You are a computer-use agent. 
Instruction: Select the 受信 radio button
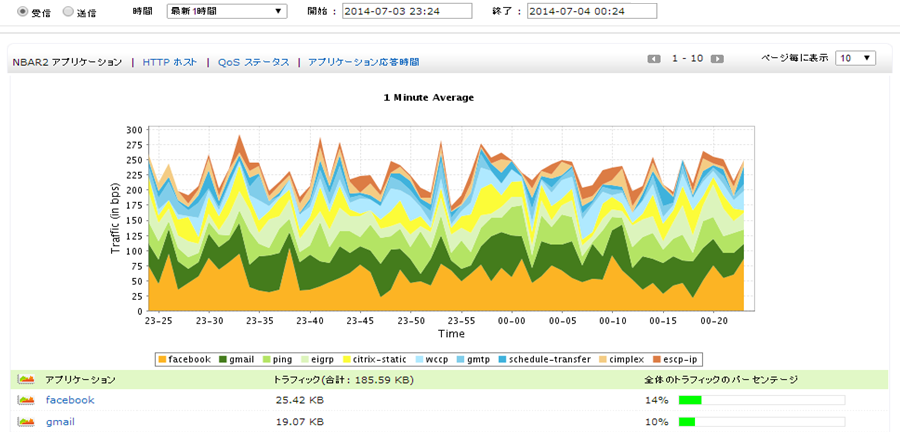22,12
